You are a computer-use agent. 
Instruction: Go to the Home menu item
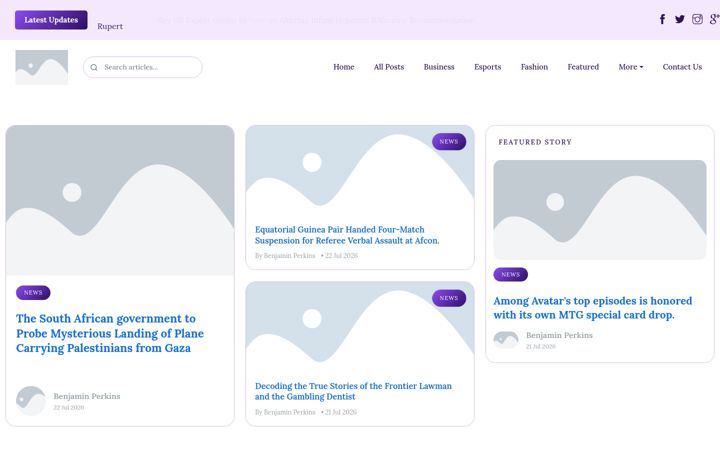pos(343,67)
